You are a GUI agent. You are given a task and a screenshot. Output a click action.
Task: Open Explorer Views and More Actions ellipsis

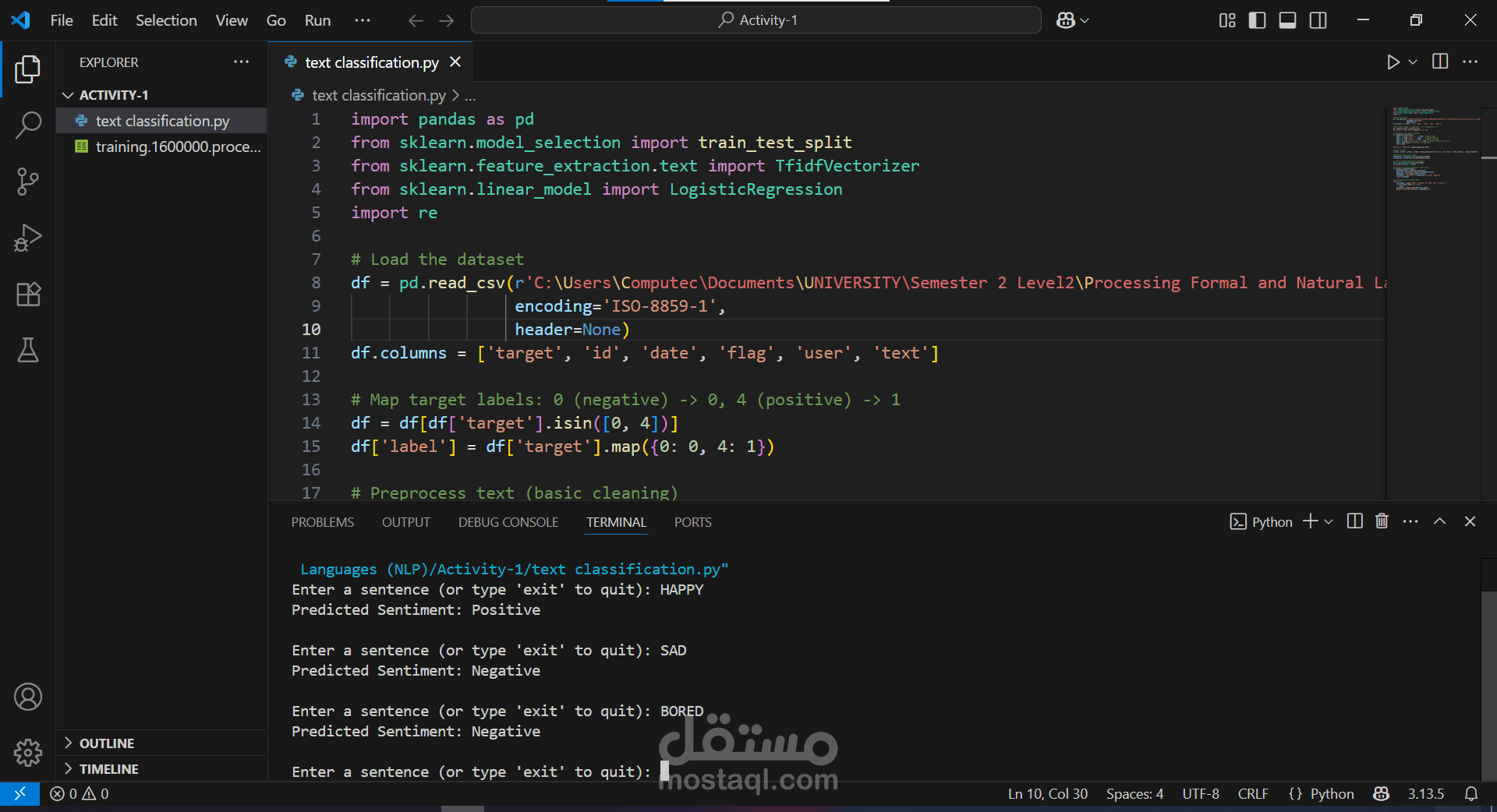(242, 62)
